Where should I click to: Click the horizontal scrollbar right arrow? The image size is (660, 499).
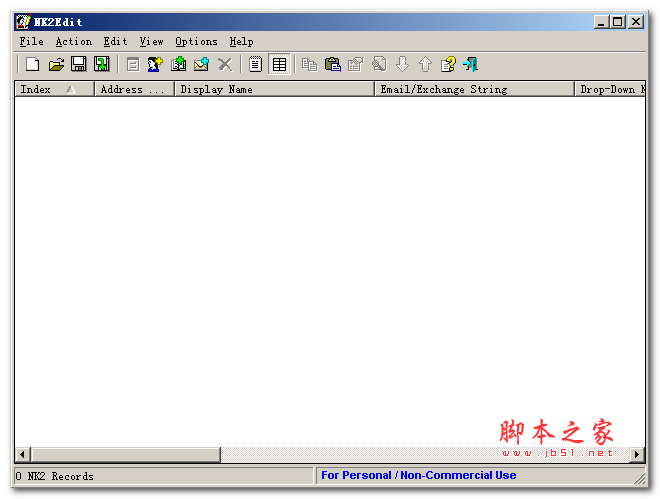(637, 455)
